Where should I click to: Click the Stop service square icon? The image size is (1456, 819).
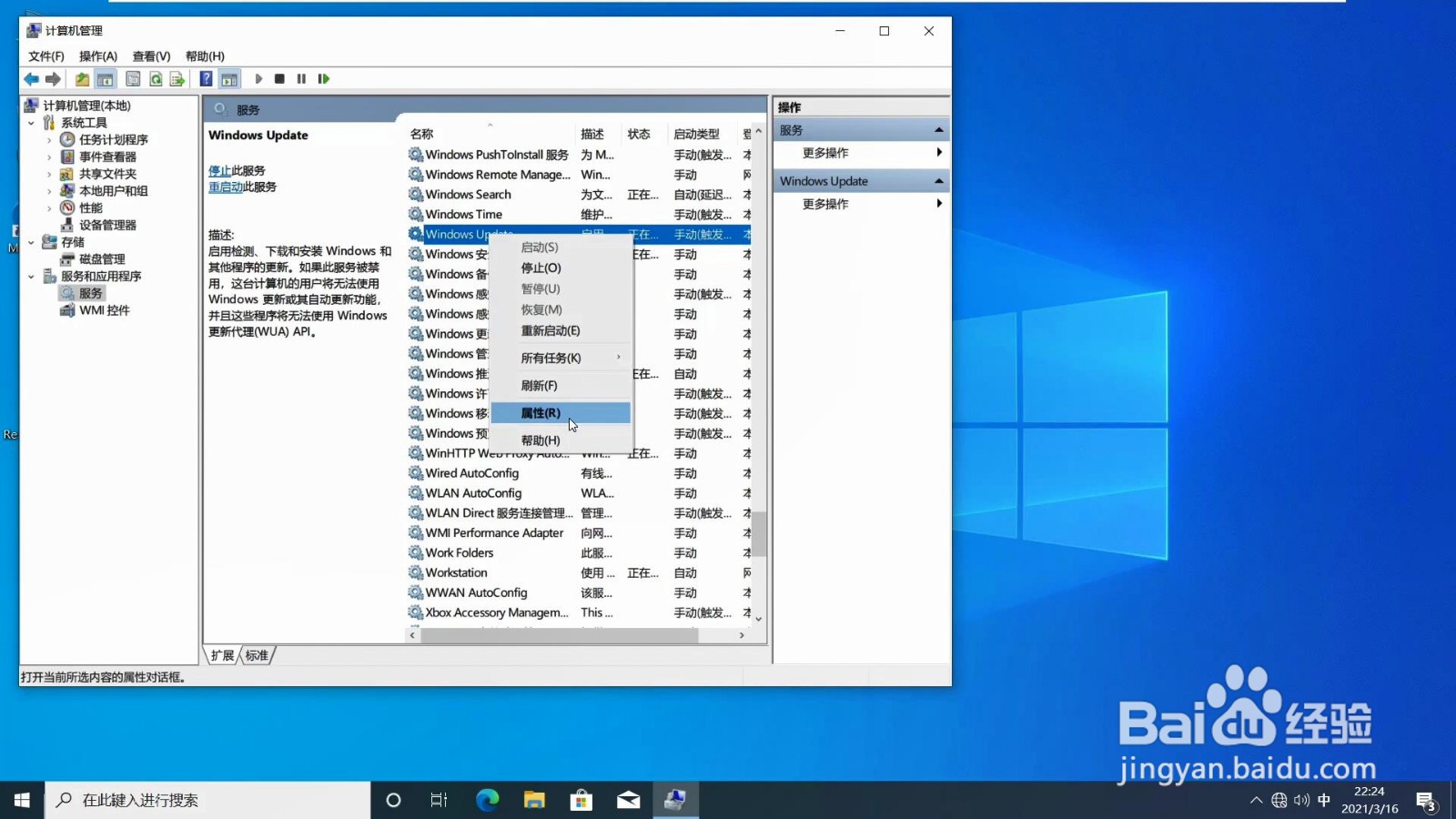pos(279,79)
